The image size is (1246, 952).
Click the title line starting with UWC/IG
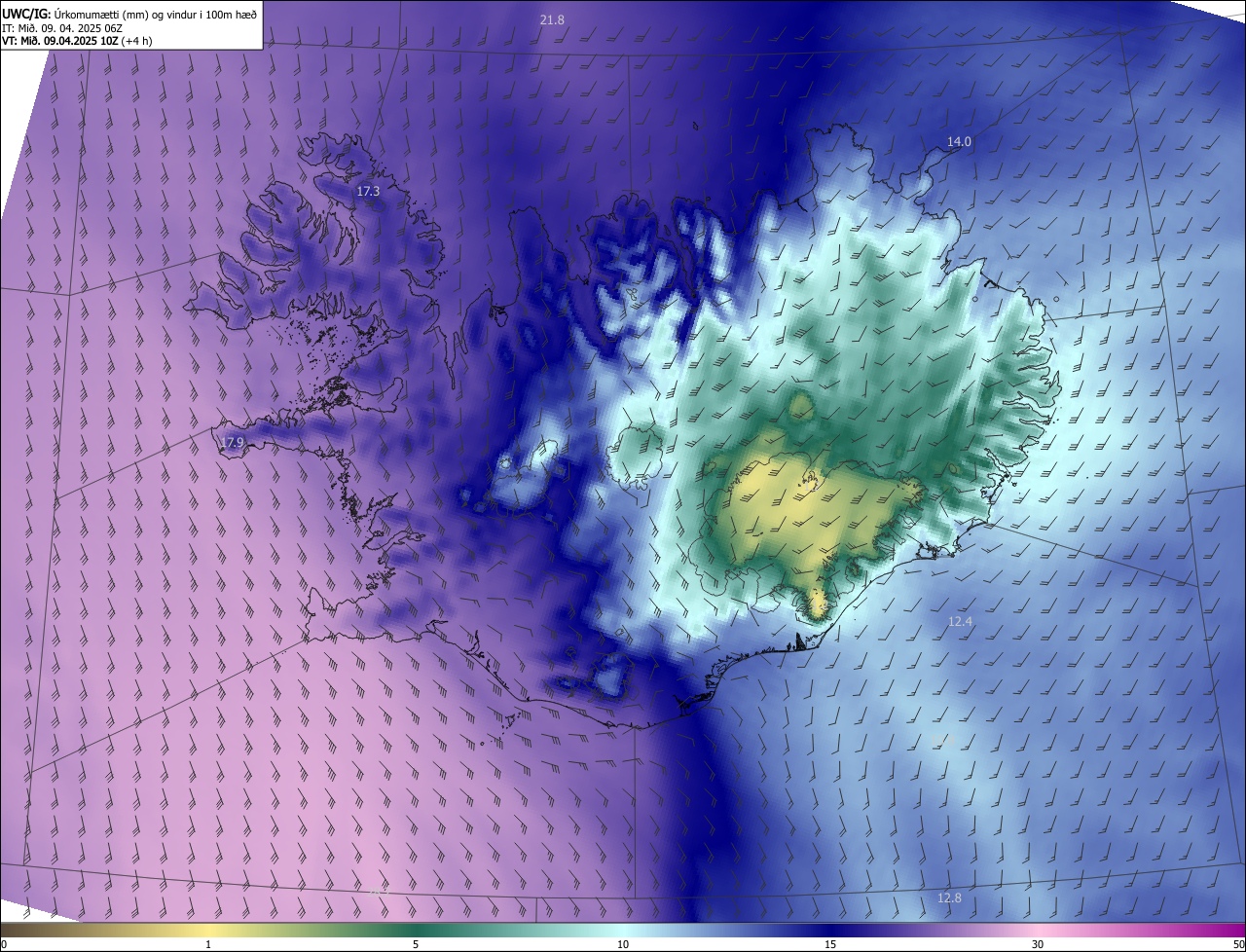pos(128,14)
